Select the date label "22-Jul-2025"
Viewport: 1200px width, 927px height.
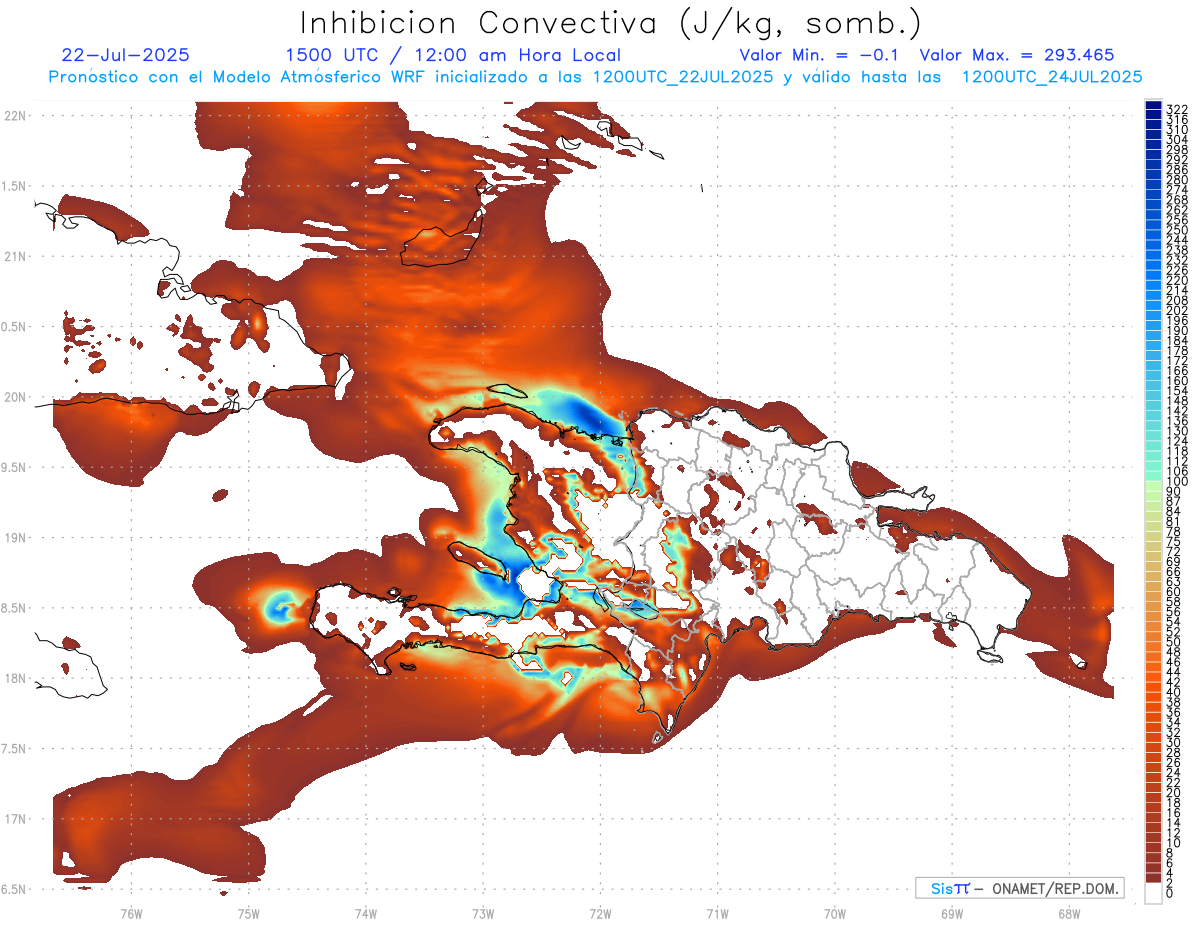tap(125, 55)
